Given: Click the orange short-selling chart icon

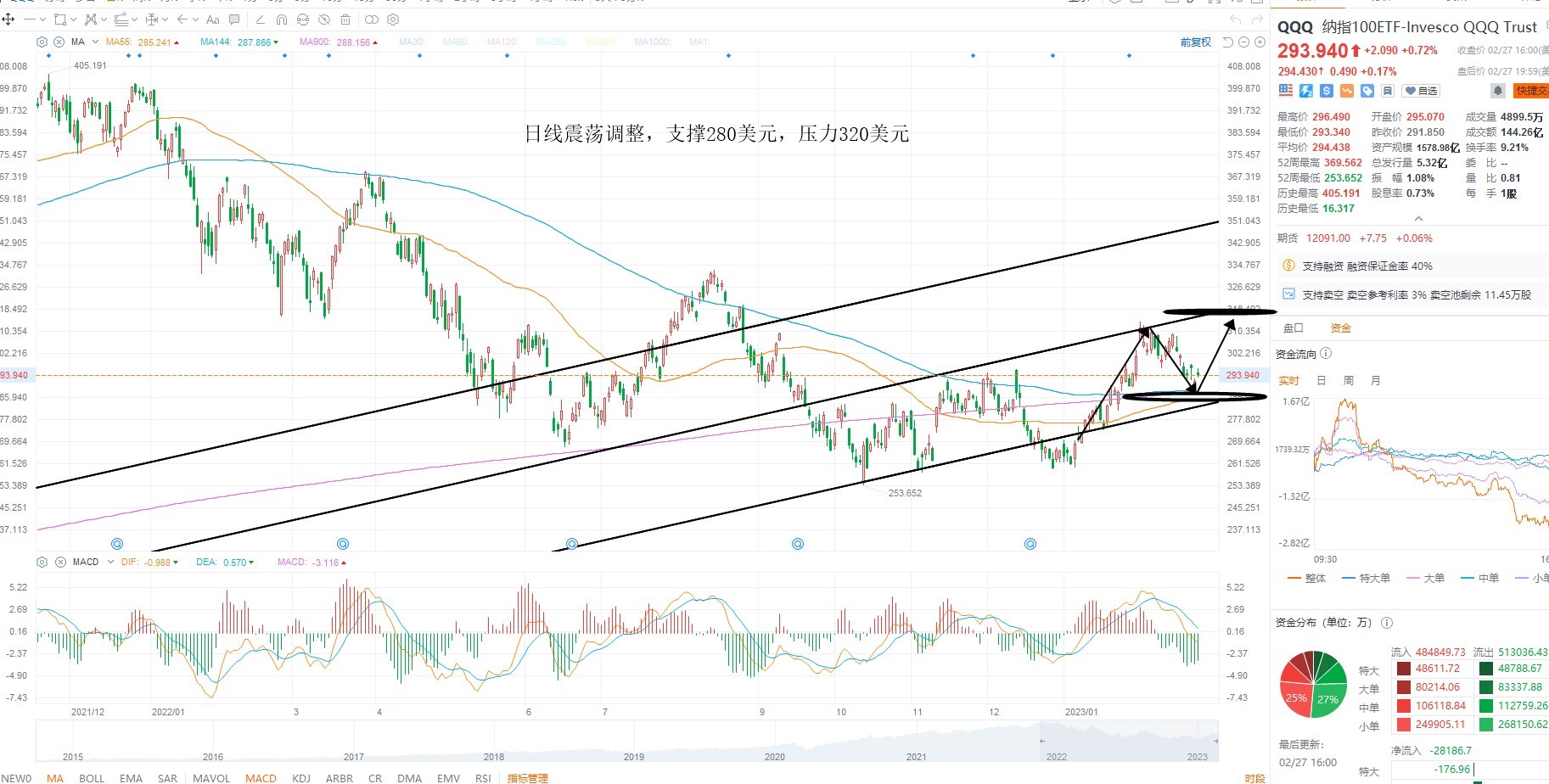Looking at the screenshot, I should pyautogui.click(x=1347, y=91).
